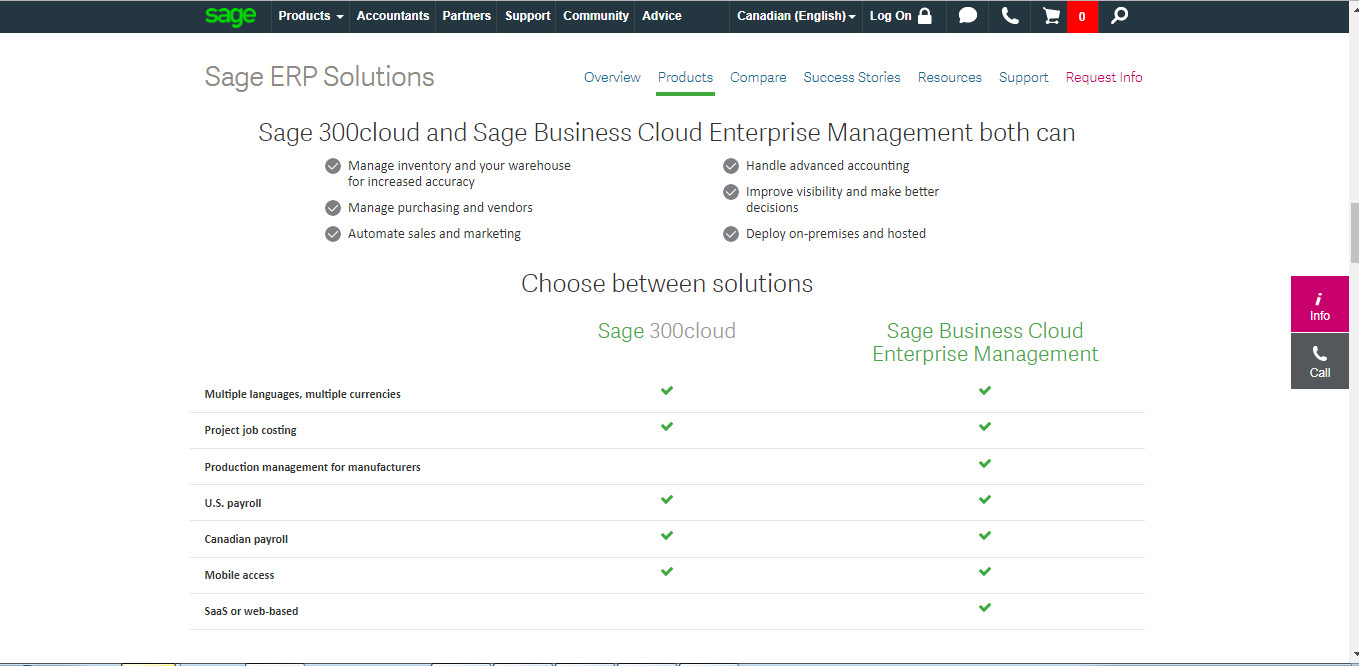Click the phone icon in the header
The image size is (1359, 666).
[1009, 16]
